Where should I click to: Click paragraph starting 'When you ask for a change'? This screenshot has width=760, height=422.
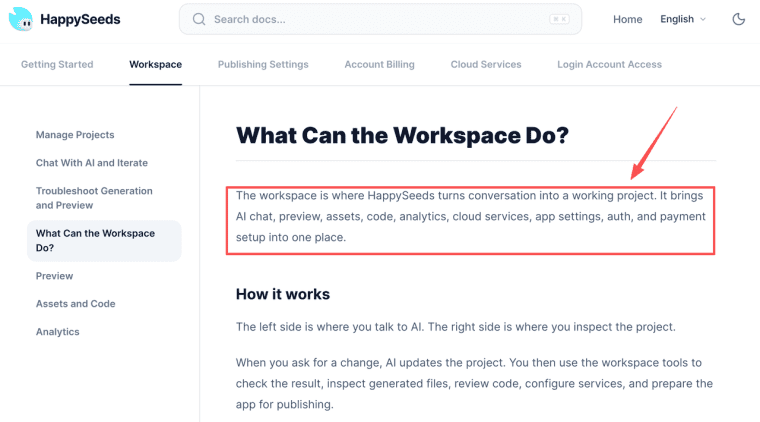(474, 383)
